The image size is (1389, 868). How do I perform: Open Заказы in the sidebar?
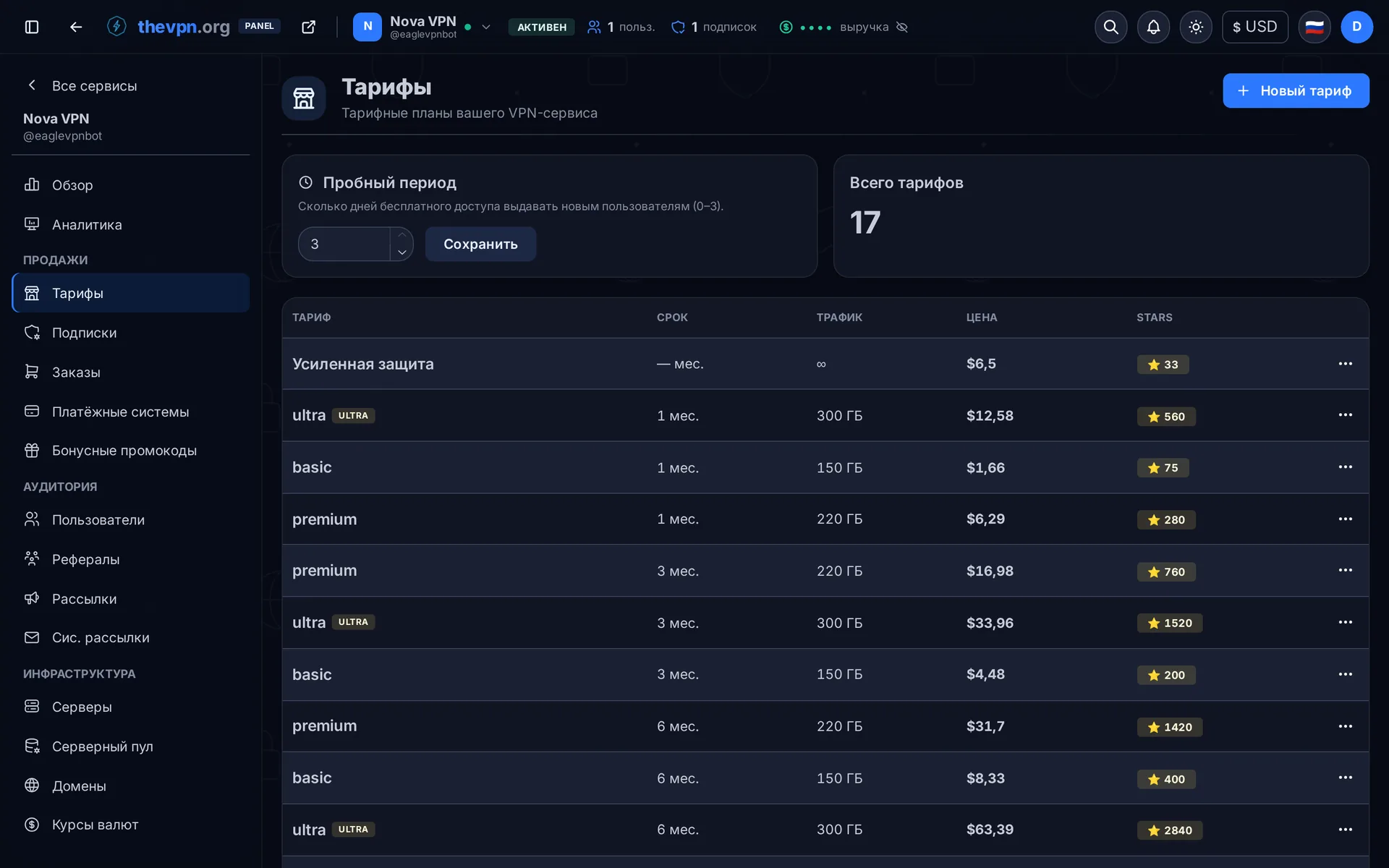[131, 372]
